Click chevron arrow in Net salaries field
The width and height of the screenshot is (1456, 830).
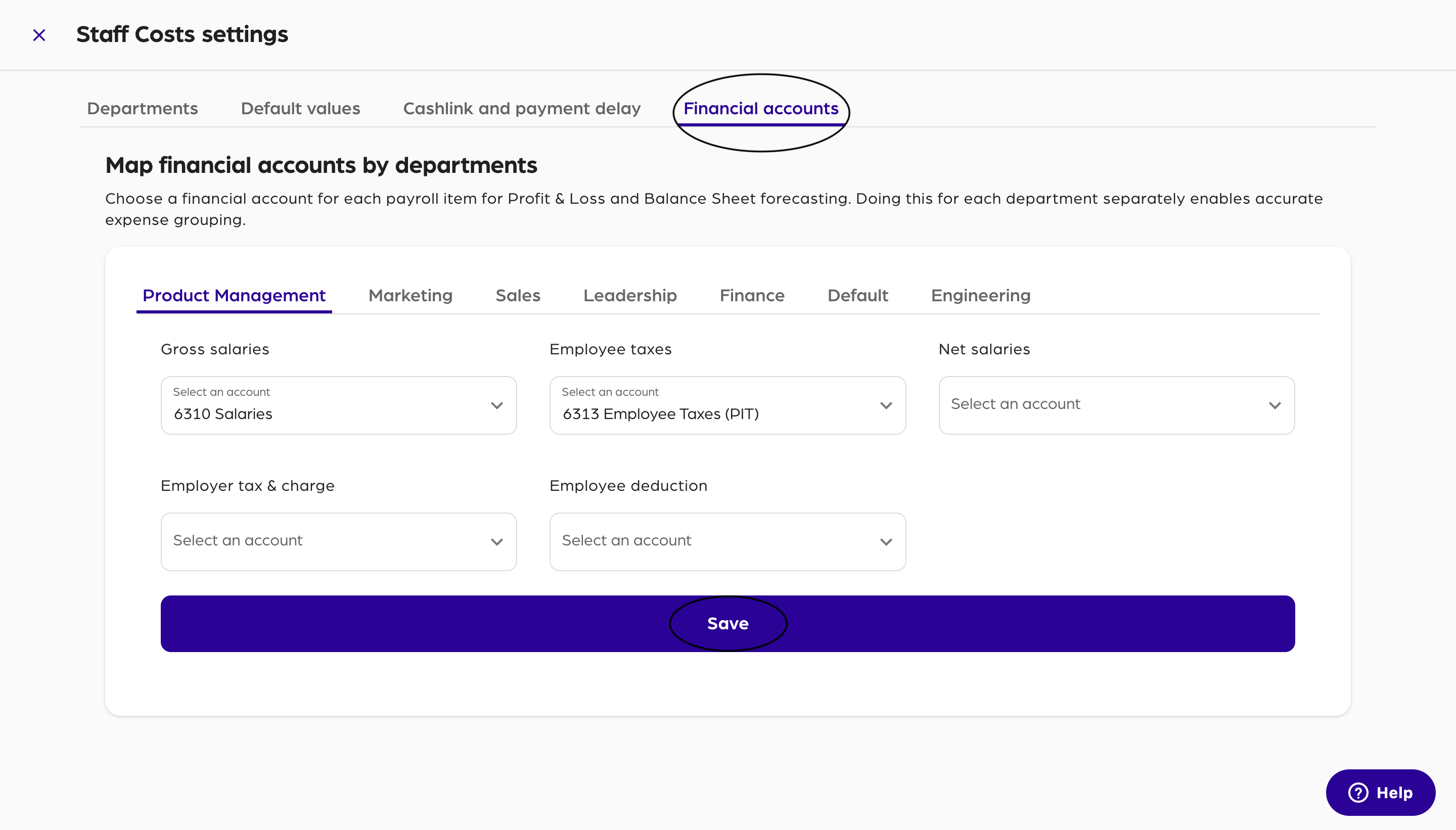[1275, 405]
